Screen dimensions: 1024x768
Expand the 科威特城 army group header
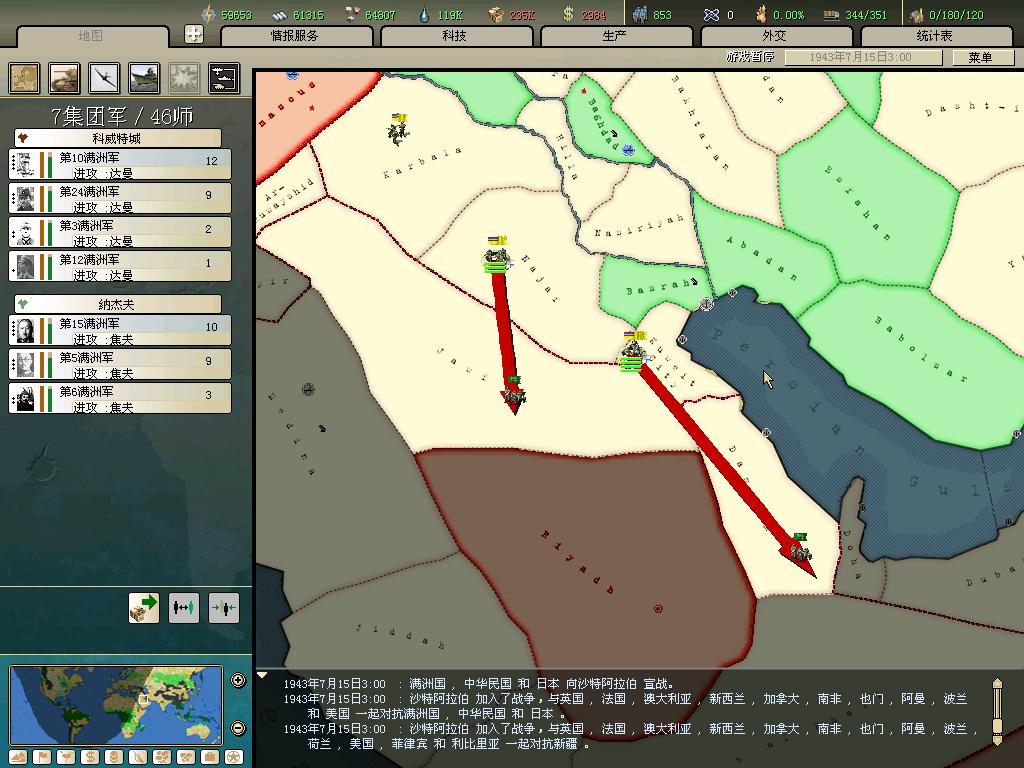(x=117, y=138)
